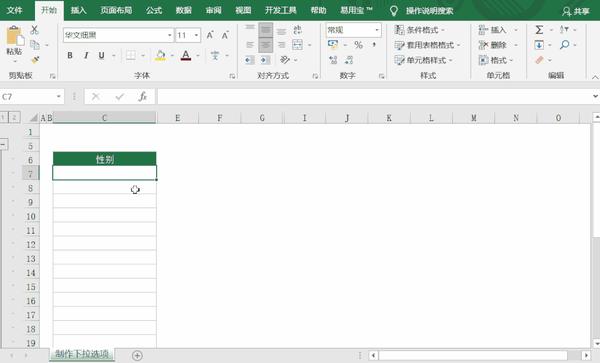
Task: Switch to 公式 tab
Action: (x=154, y=10)
